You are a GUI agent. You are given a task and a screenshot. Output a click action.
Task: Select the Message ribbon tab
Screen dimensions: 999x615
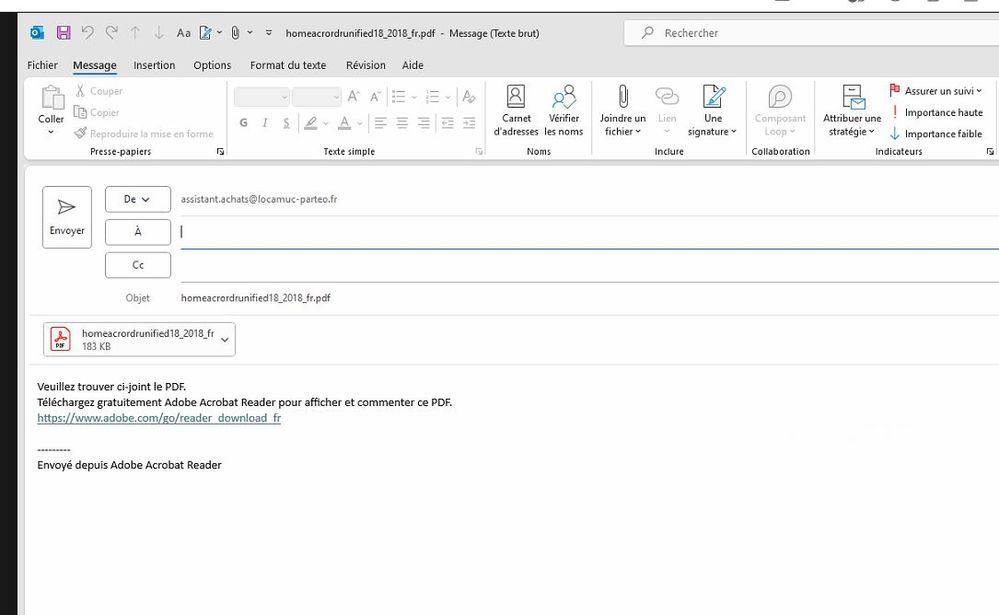point(94,65)
